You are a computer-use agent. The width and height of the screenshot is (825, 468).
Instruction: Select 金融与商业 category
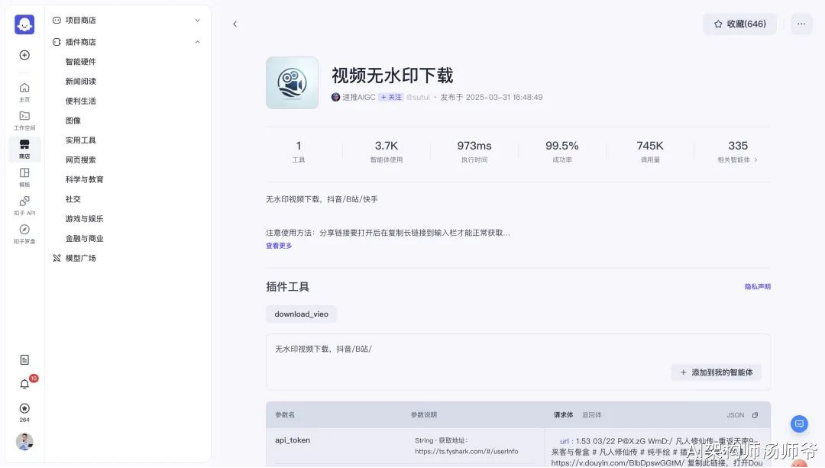[84, 238]
